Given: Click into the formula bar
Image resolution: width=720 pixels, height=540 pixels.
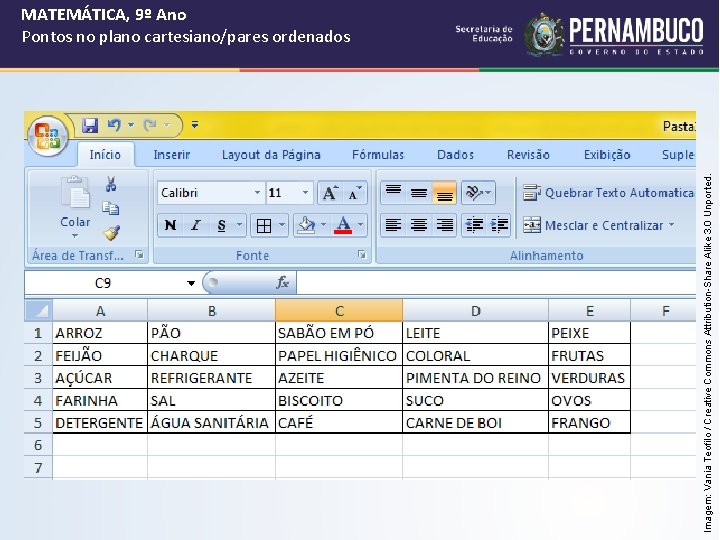Looking at the screenshot, I should 496,282.
